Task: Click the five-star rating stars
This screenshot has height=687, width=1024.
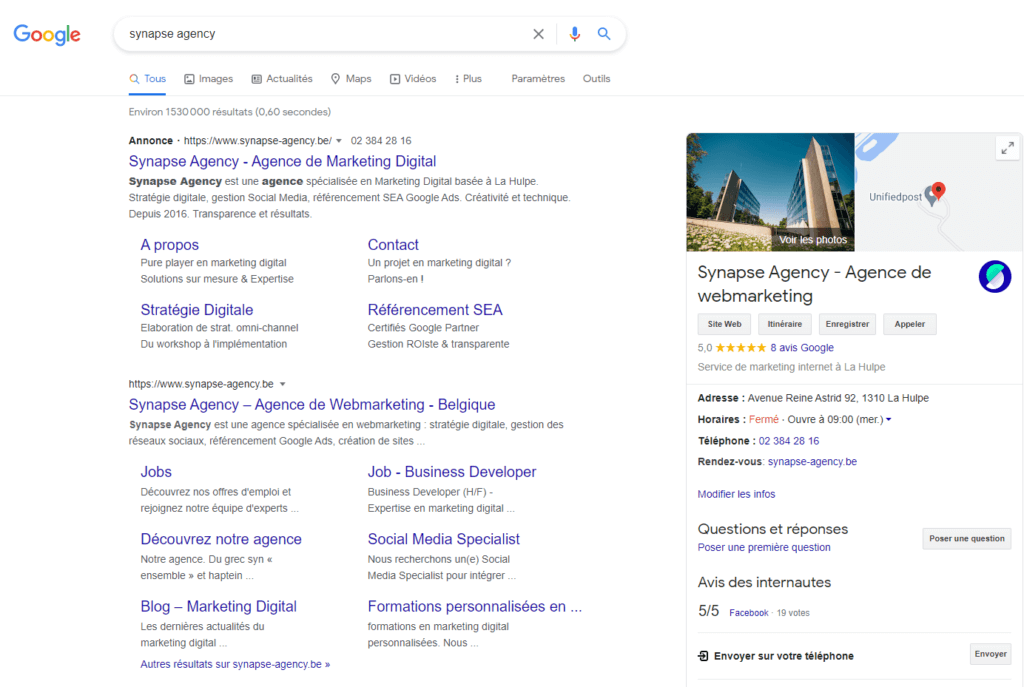Action: [741, 347]
